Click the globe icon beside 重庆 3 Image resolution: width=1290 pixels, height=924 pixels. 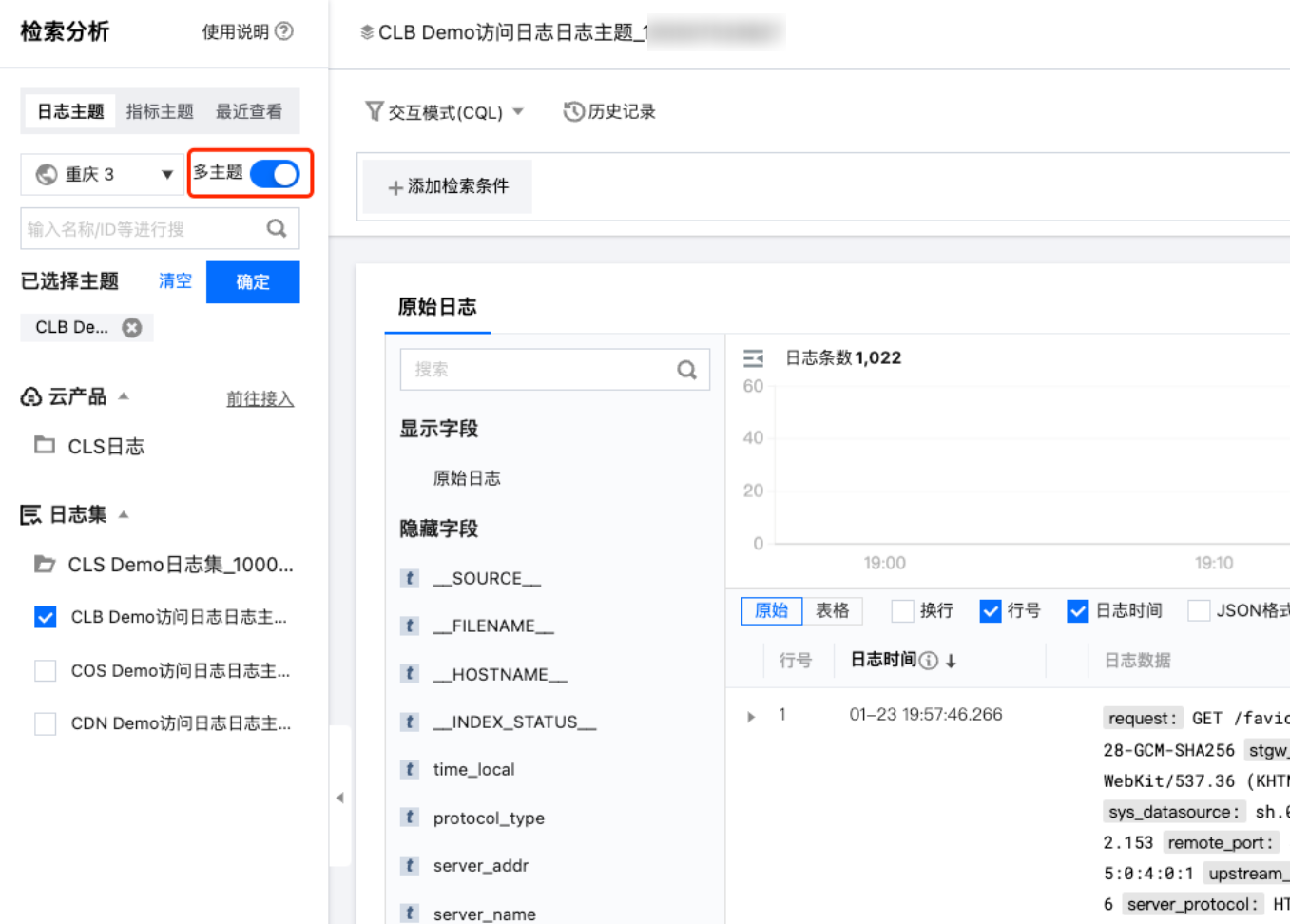click(x=47, y=174)
